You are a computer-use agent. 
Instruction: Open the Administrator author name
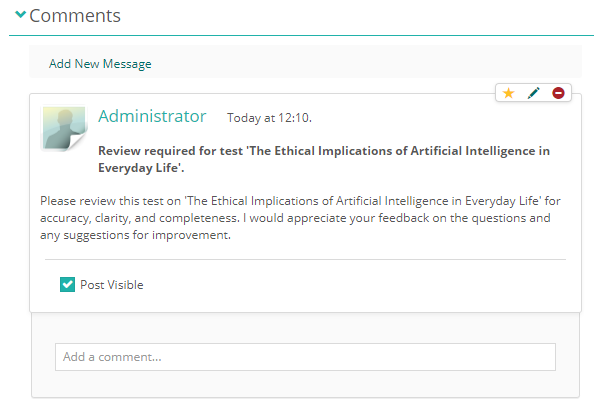(152, 116)
